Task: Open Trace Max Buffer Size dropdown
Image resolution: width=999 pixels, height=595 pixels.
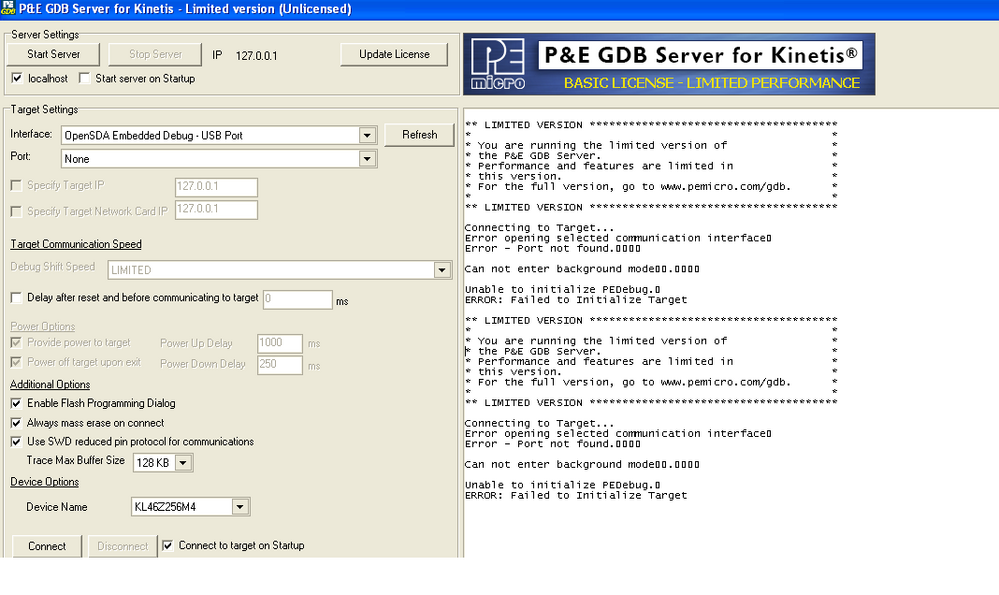Action: (183, 462)
